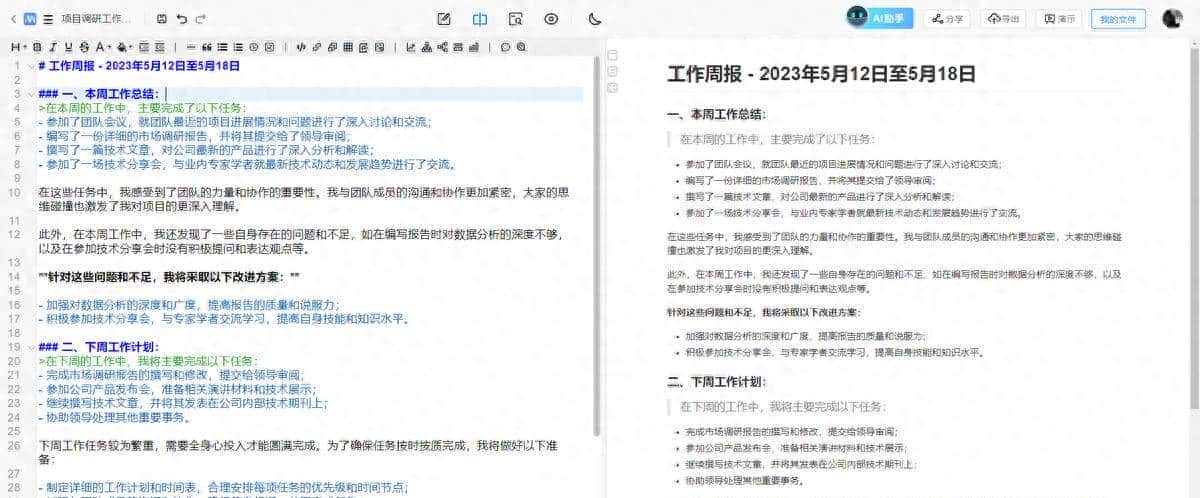The image size is (1200, 498).
Task: Insert a code block from toolbar
Action: tap(301, 47)
